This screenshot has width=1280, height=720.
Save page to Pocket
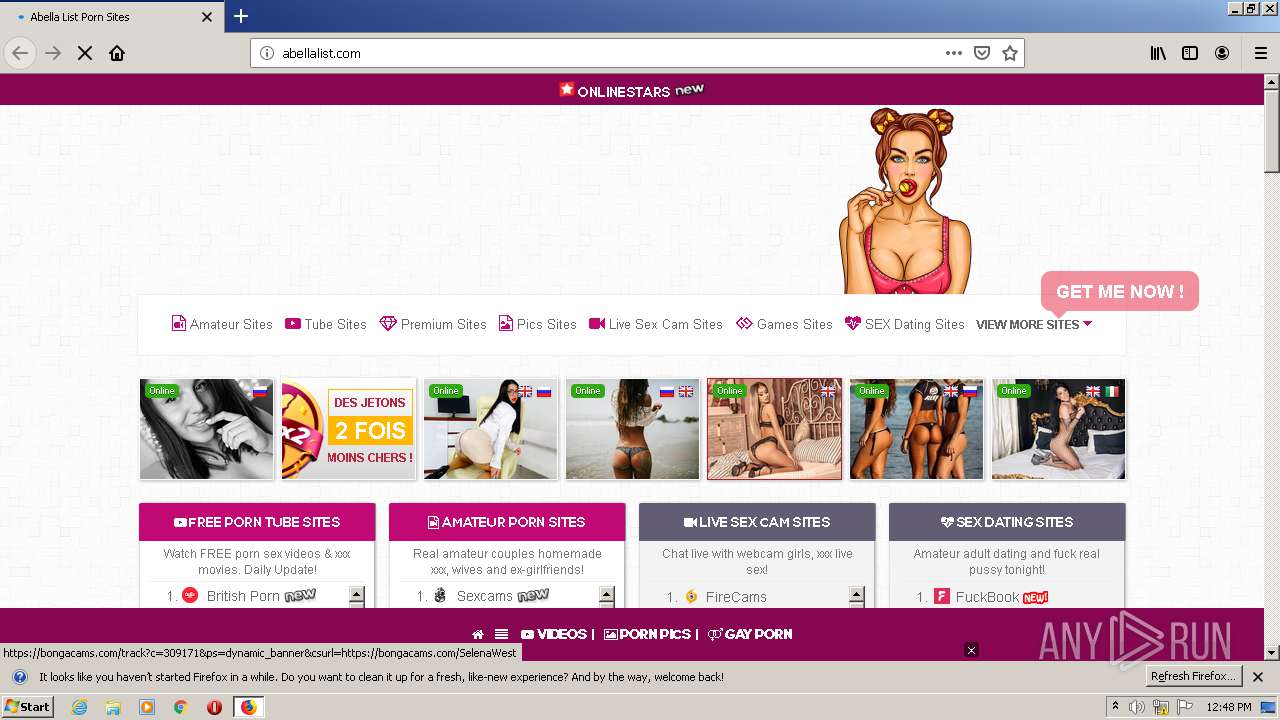tap(982, 53)
